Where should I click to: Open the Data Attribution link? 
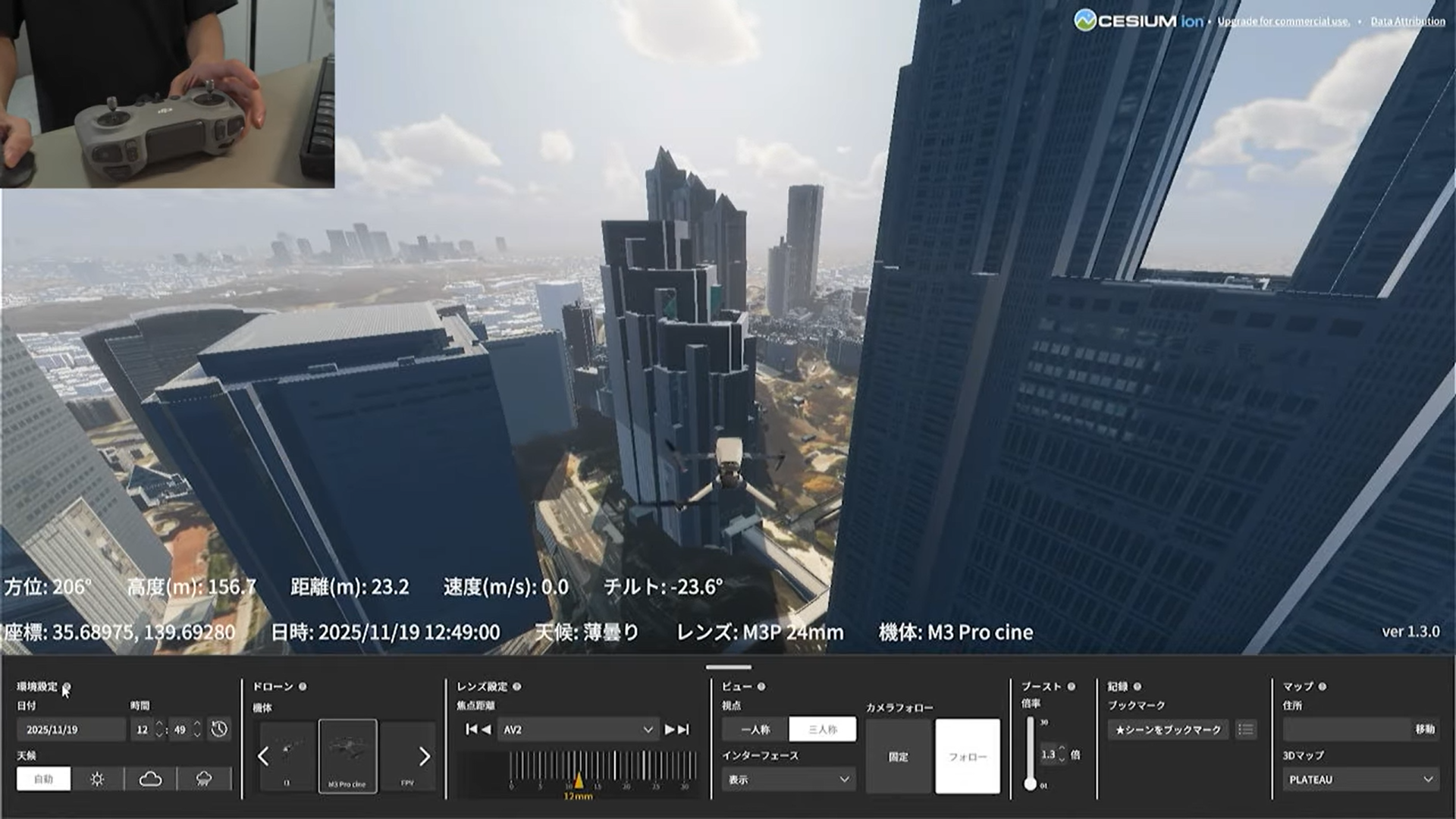coord(1407,21)
